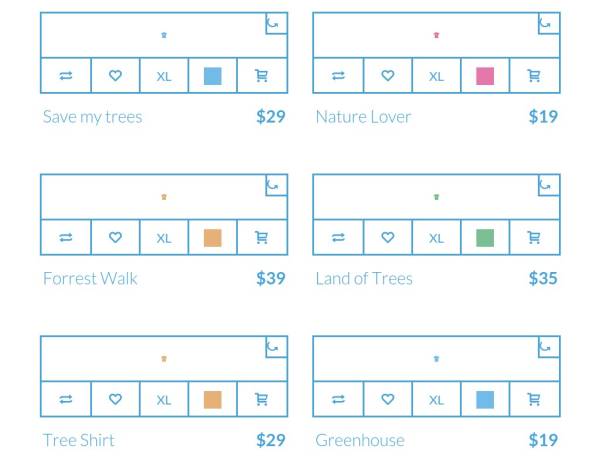
Task: Toggle heart favorite on Save my trees
Action: [115, 75]
